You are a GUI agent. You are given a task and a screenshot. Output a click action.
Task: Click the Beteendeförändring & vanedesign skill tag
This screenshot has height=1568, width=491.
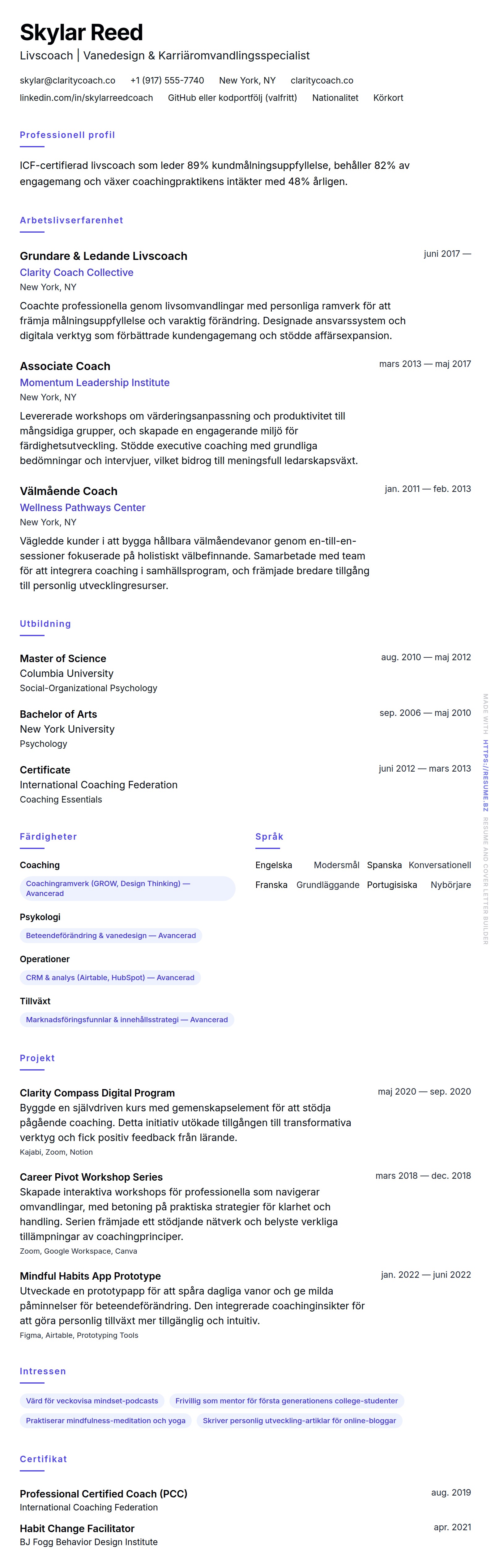click(x=111, y=935)
